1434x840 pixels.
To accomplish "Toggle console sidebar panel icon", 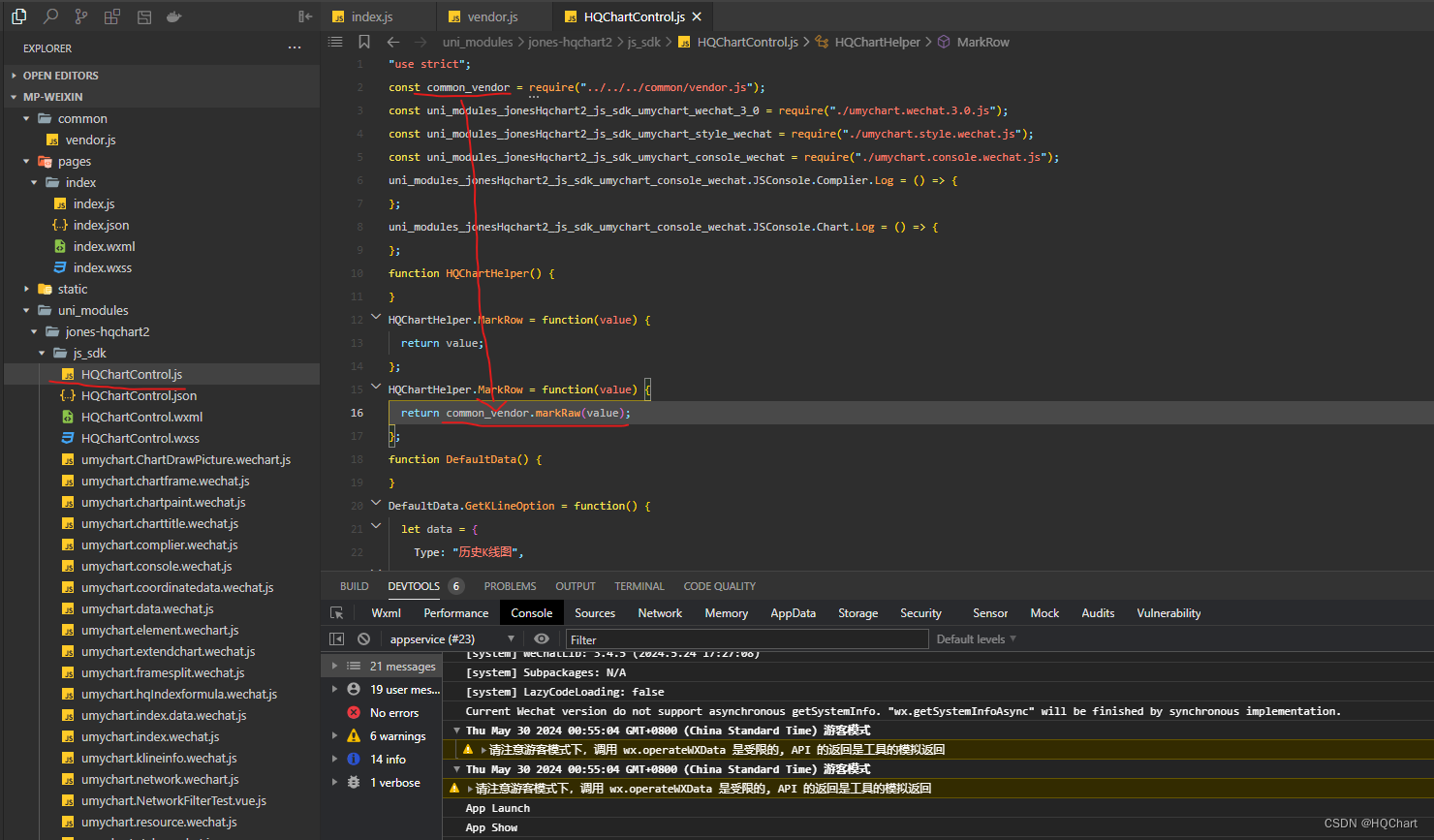I will coord(337,639).
